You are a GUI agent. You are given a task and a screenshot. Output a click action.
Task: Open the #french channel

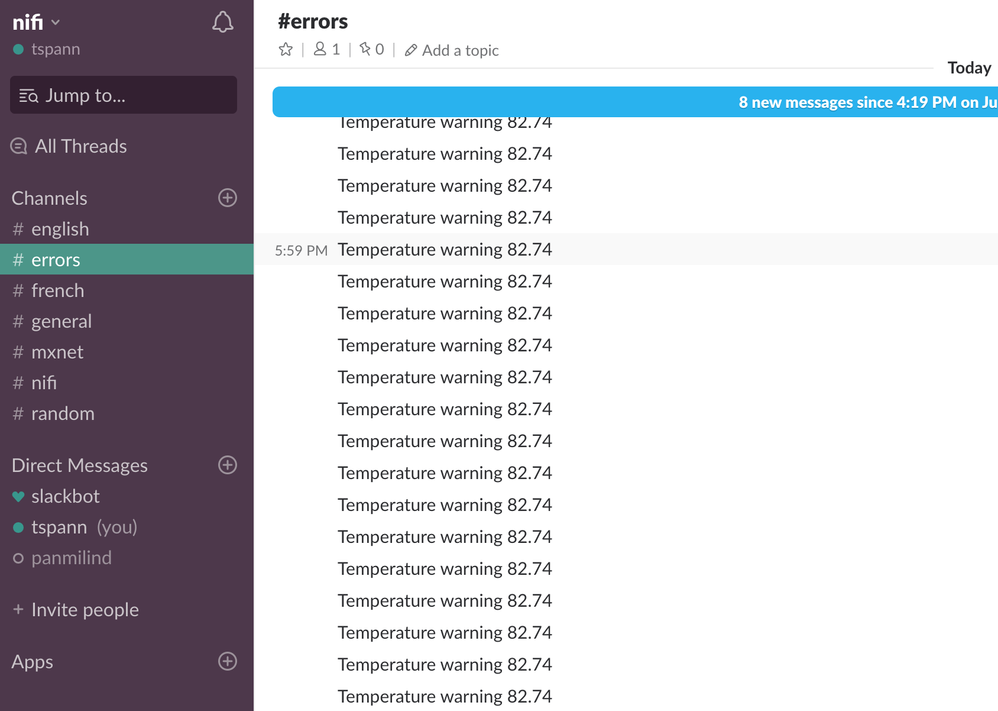tap(57, 290)
